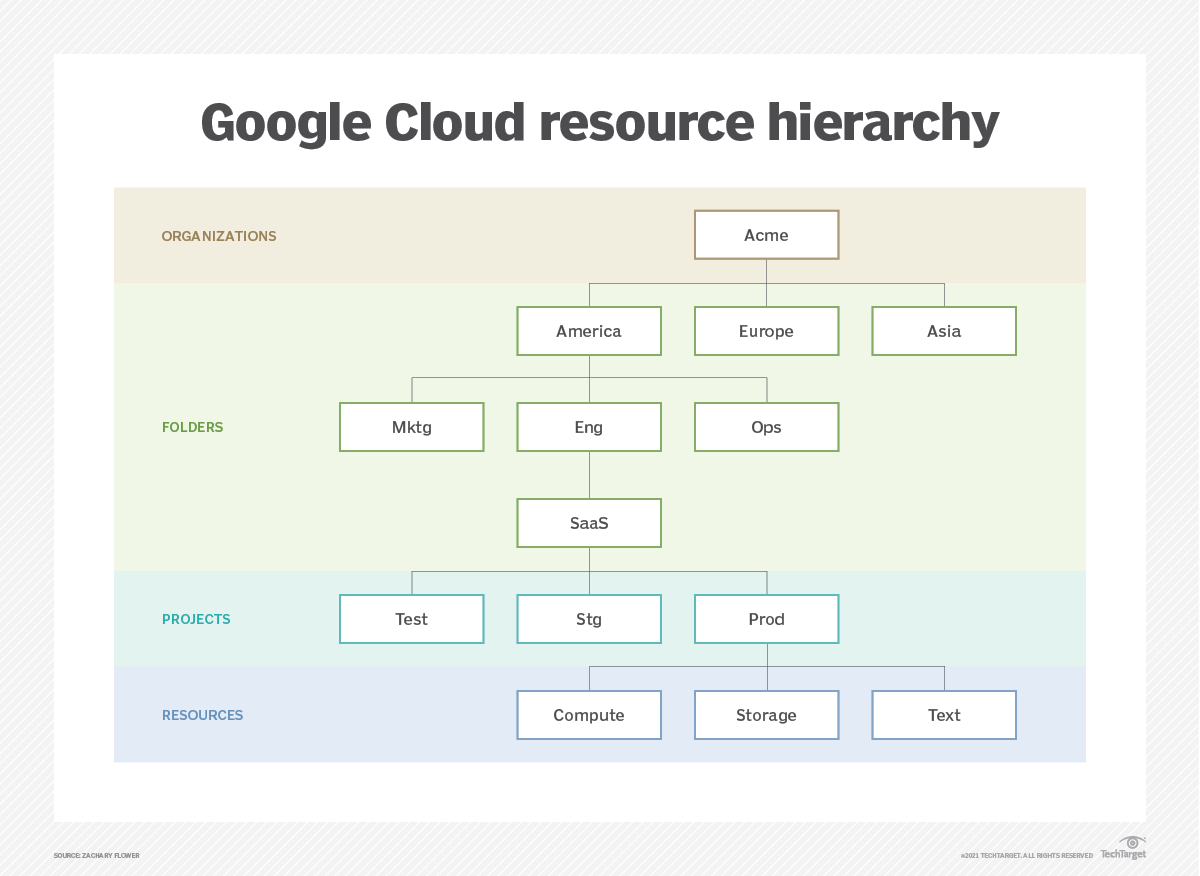Click the ORGANIZATIONS row label
The width and height of the screenshot is (1200, 876).
tap(219, 236)
